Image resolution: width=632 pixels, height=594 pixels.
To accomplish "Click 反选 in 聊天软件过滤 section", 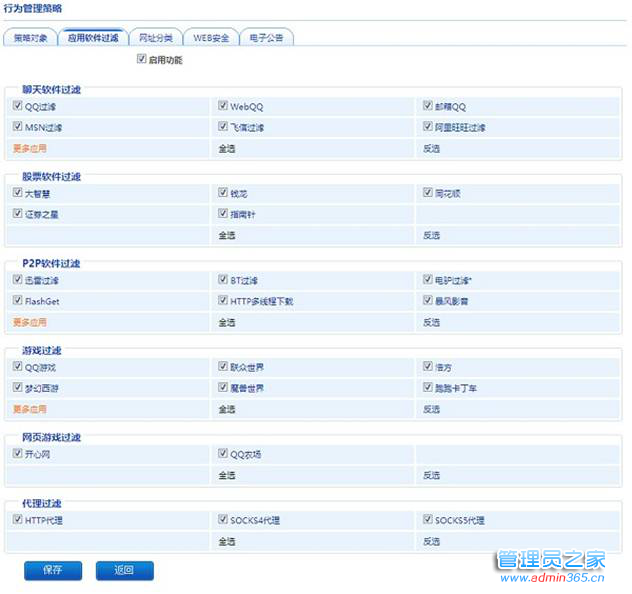I will tap(432, 148).
